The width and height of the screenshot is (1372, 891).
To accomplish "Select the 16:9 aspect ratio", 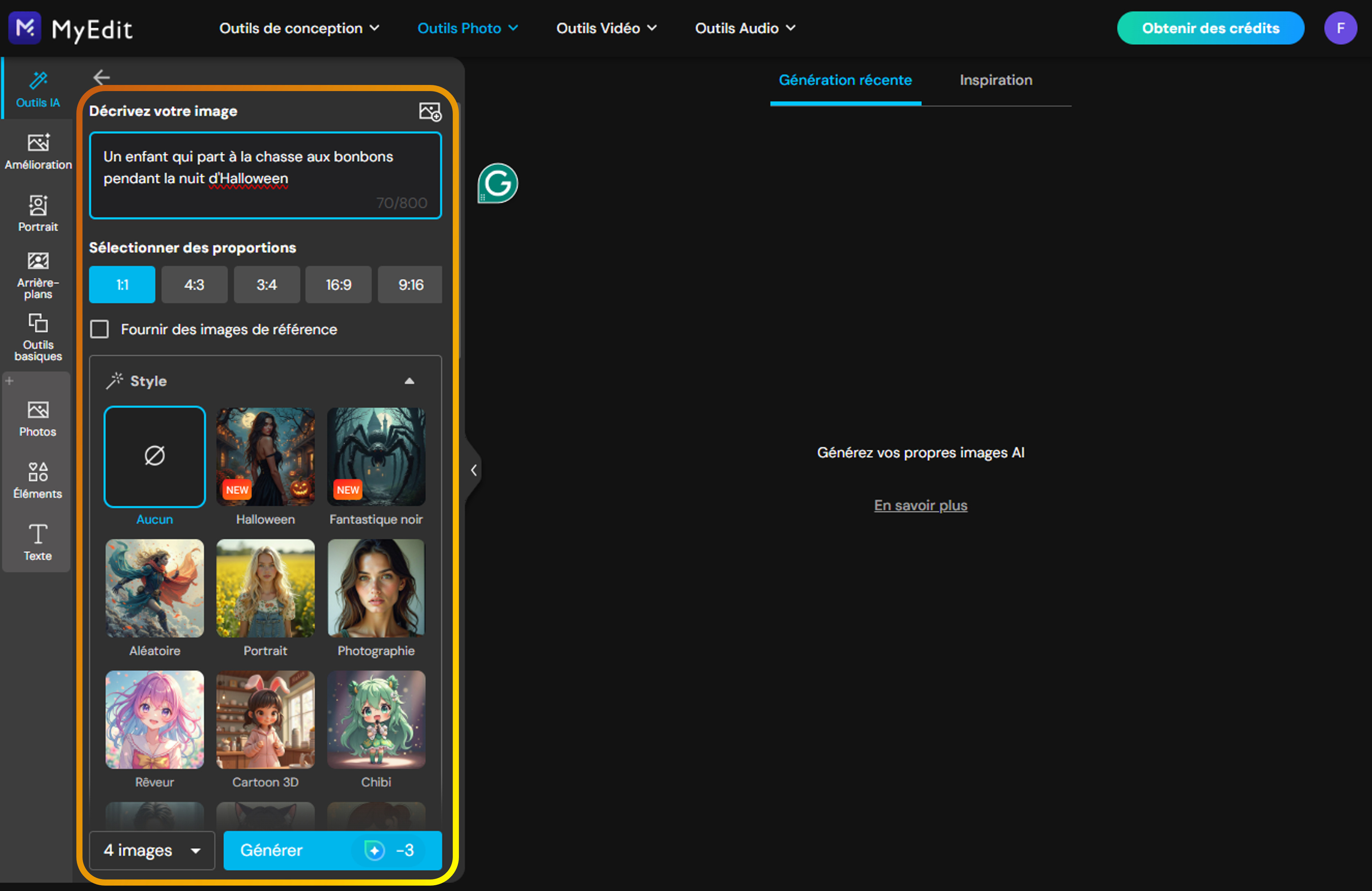I will click(x=338, y=284).
